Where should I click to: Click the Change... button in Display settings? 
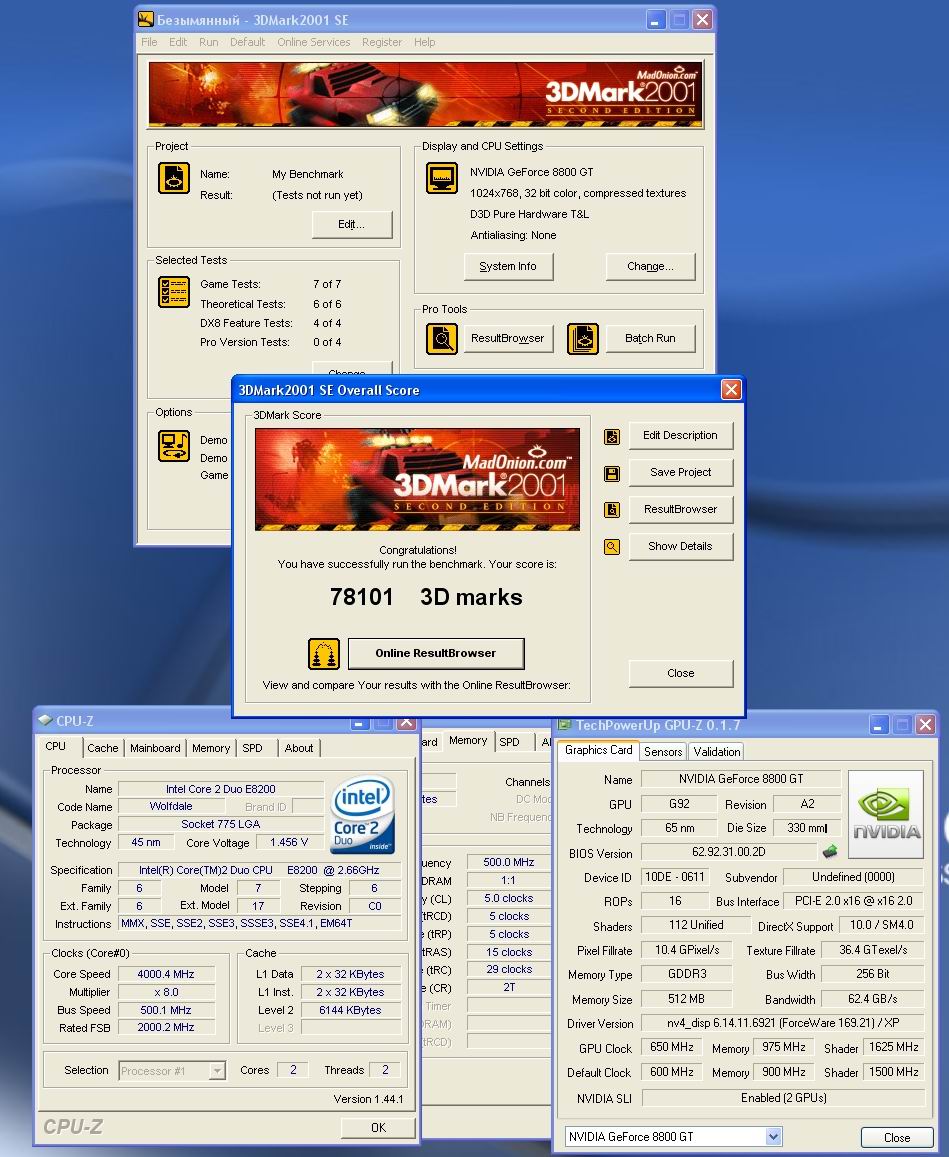click(650, 266)
